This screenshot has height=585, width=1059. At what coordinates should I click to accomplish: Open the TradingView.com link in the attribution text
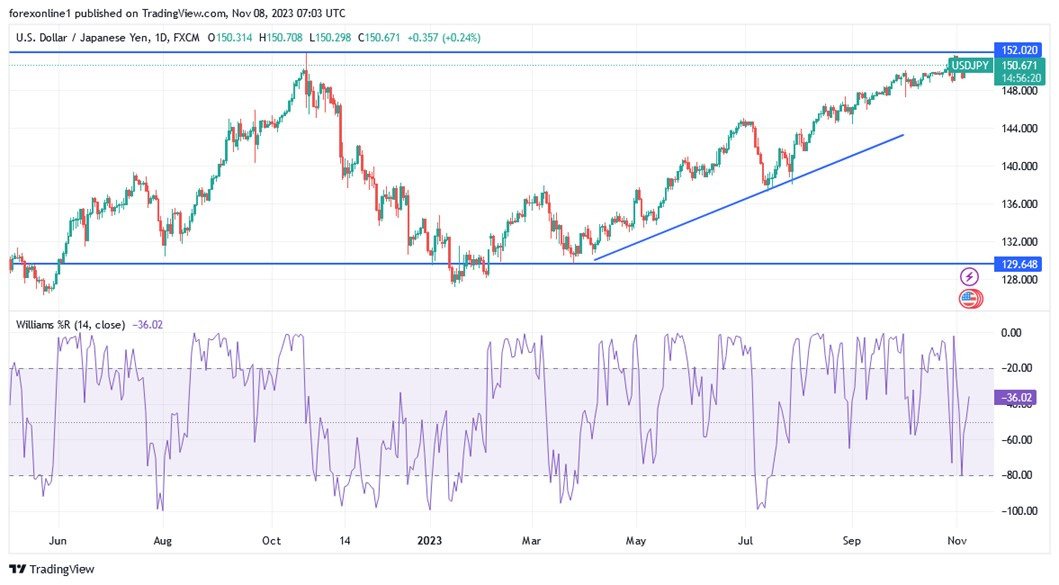tap(182, 13)
